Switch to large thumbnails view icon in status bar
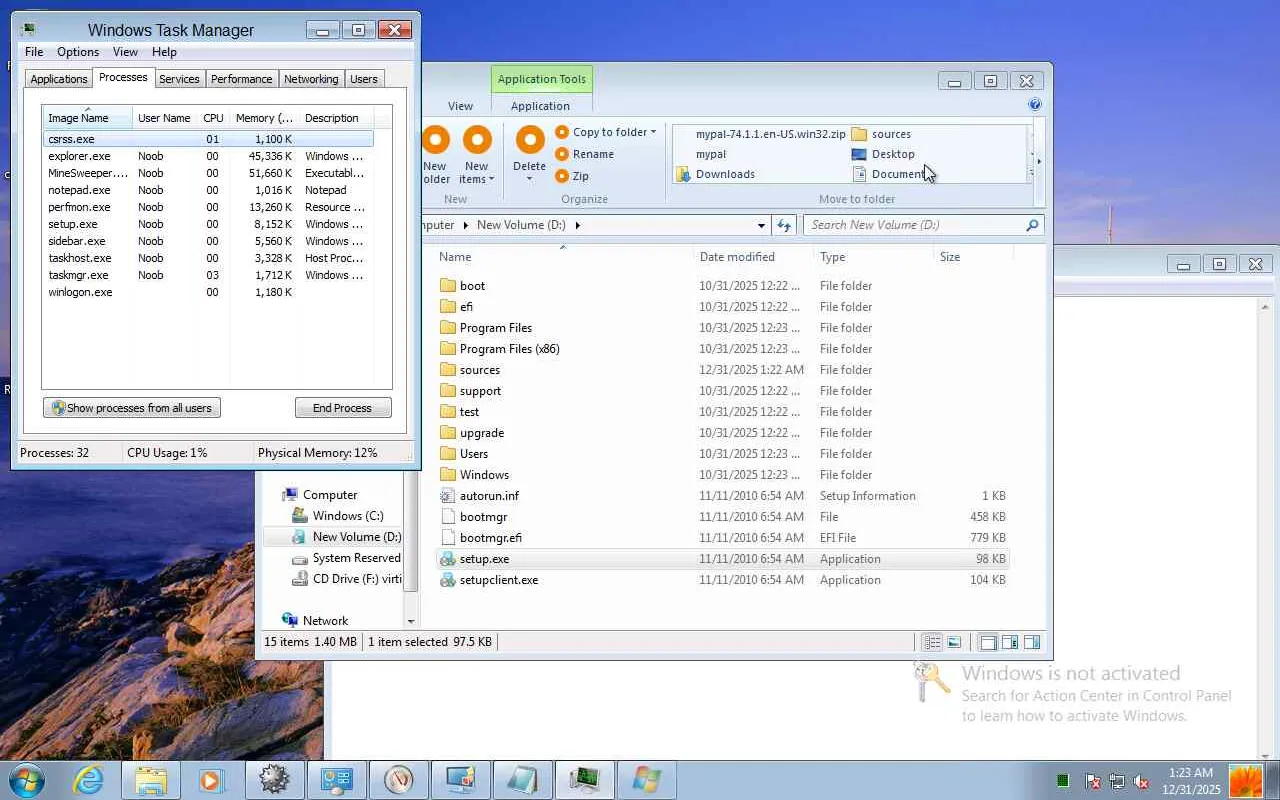The image size is (1280, 800). click(x=954, y=642)
